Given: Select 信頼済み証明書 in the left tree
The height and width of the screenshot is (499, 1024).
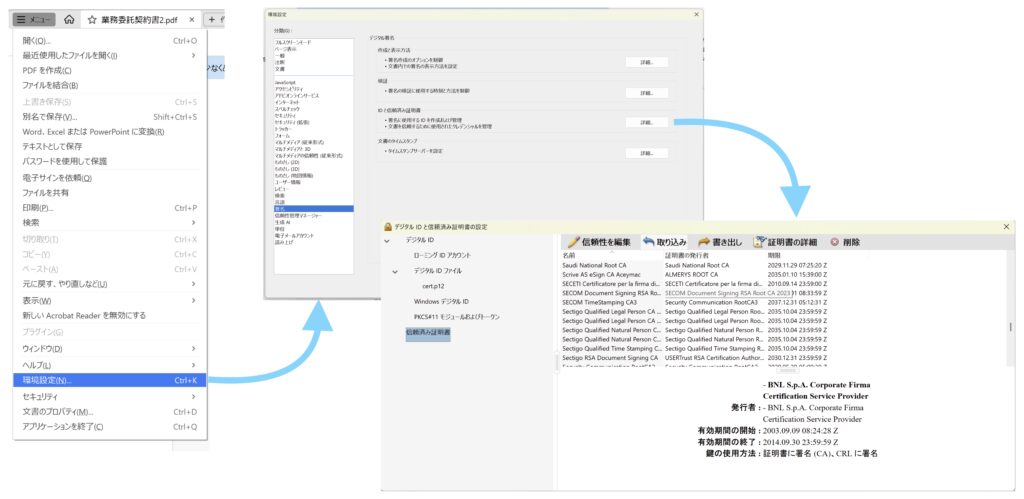Looking at the screenshot, I should (x=428, y=332).
